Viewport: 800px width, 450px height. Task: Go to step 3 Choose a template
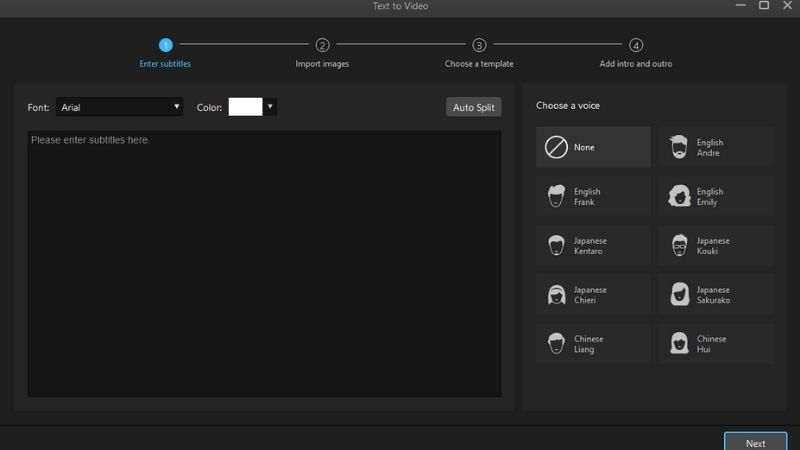tap(479, 53)
